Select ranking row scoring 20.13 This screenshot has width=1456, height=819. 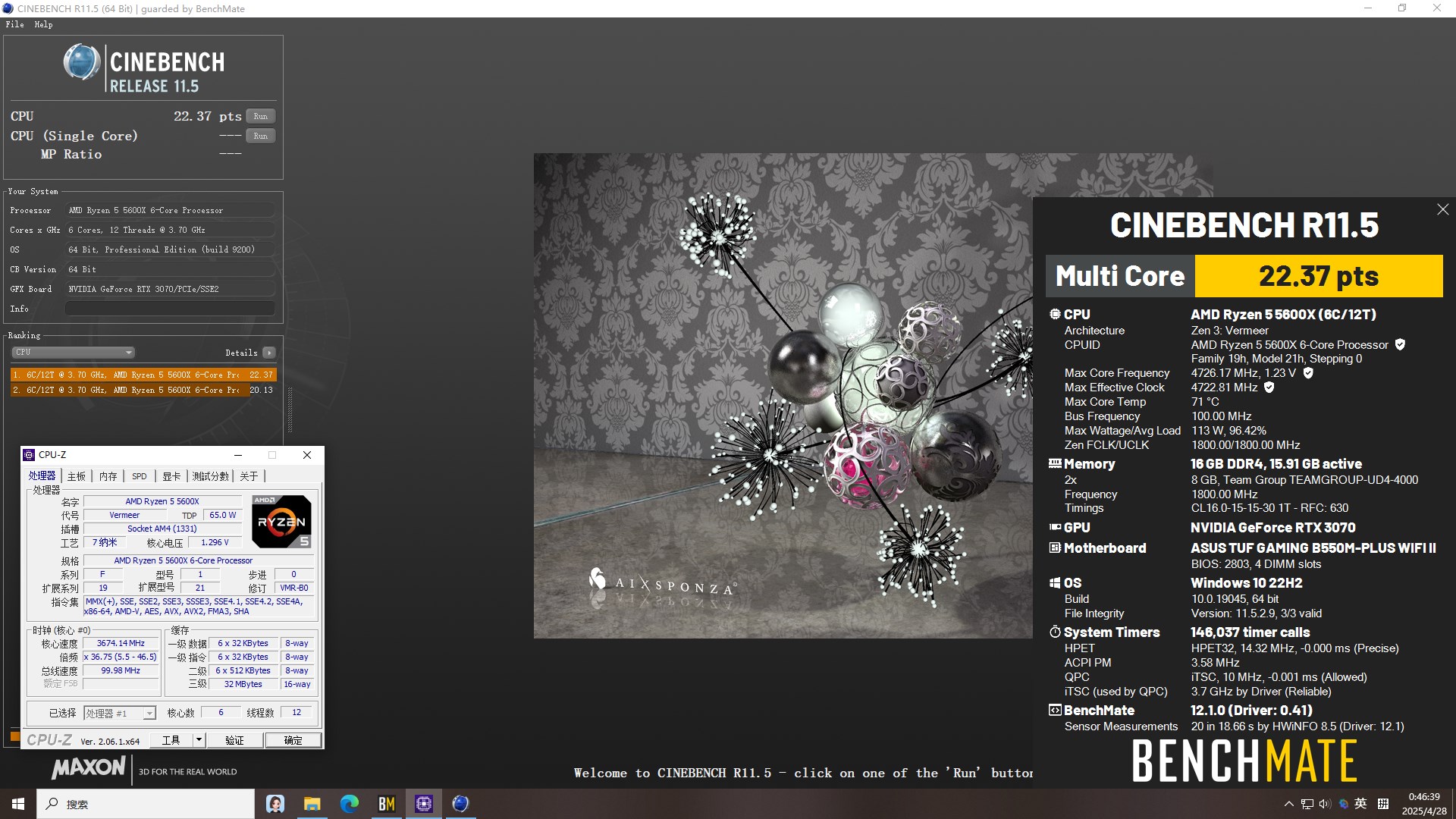click(x=143, y=390)
